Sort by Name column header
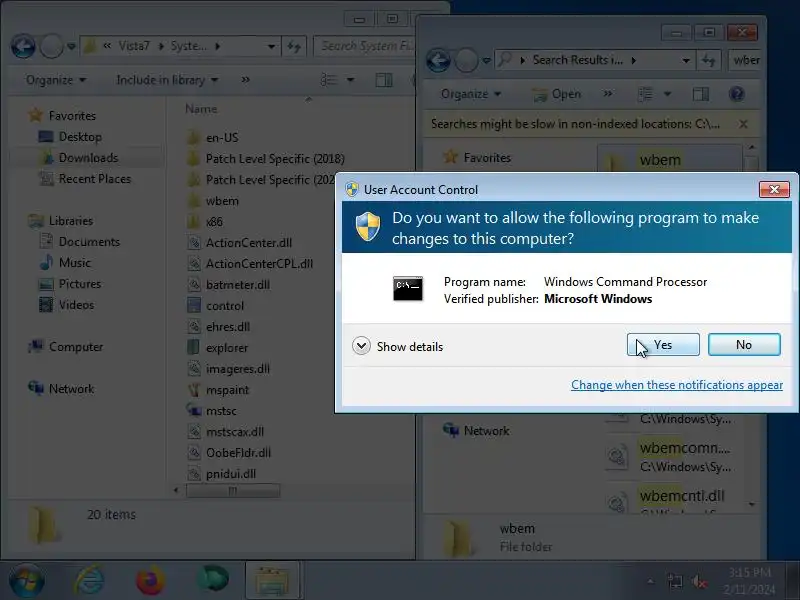The height and width of the screenshot is (600, 800). click(x=201, y=109)
